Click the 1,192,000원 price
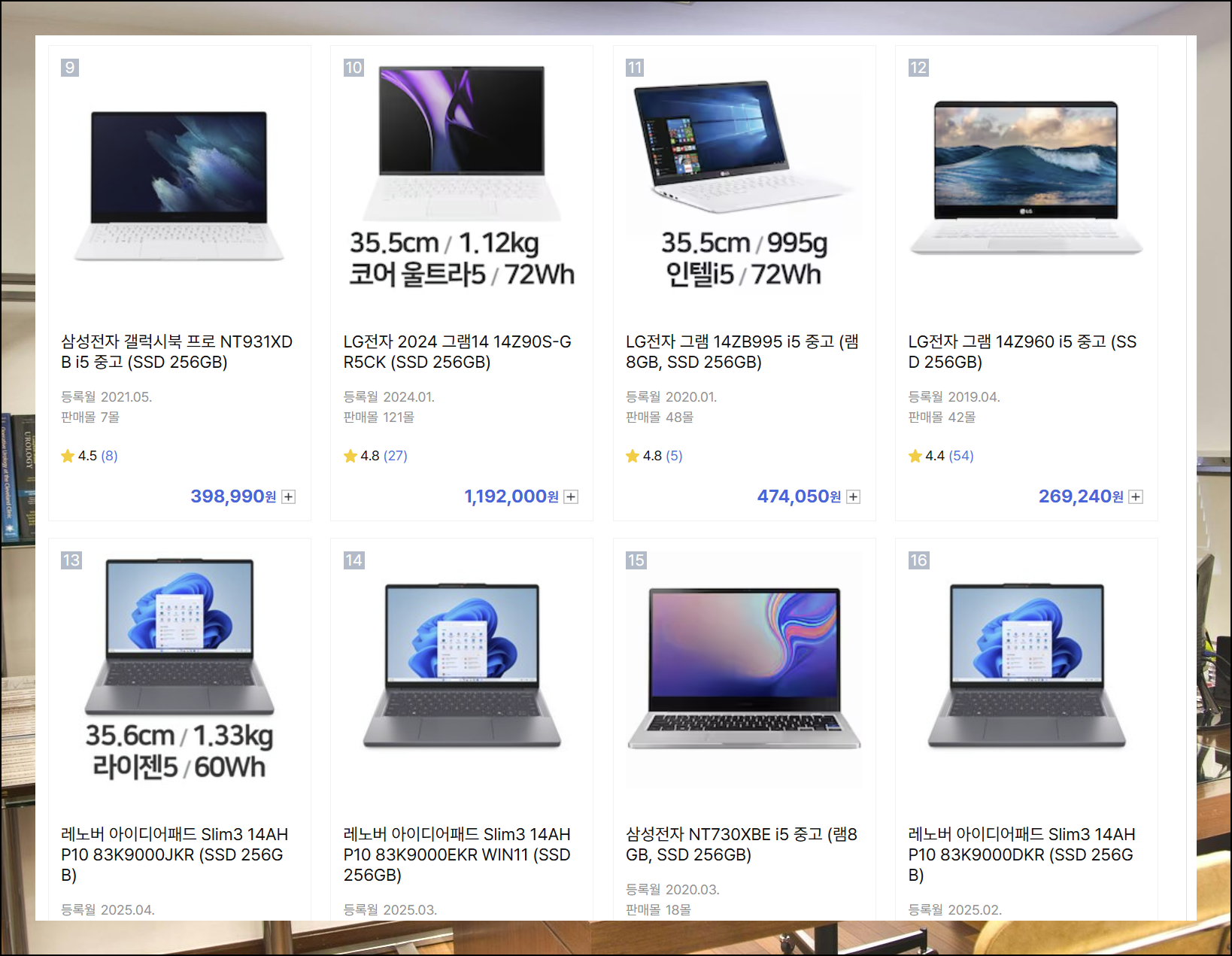Viewport: 1232px width, 956px height. [x=511, y=496]
